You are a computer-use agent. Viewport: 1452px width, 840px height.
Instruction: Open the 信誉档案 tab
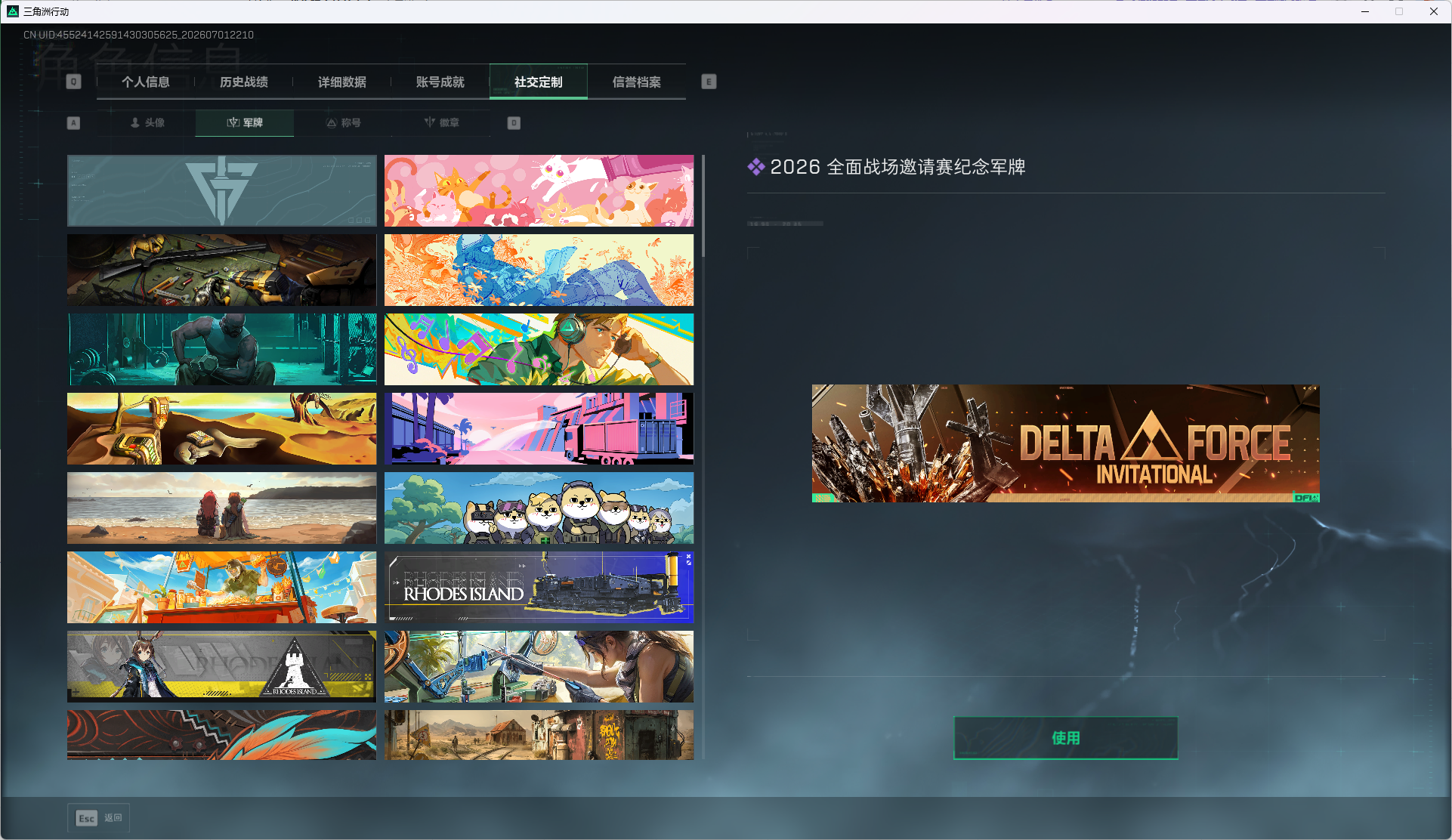637,82
